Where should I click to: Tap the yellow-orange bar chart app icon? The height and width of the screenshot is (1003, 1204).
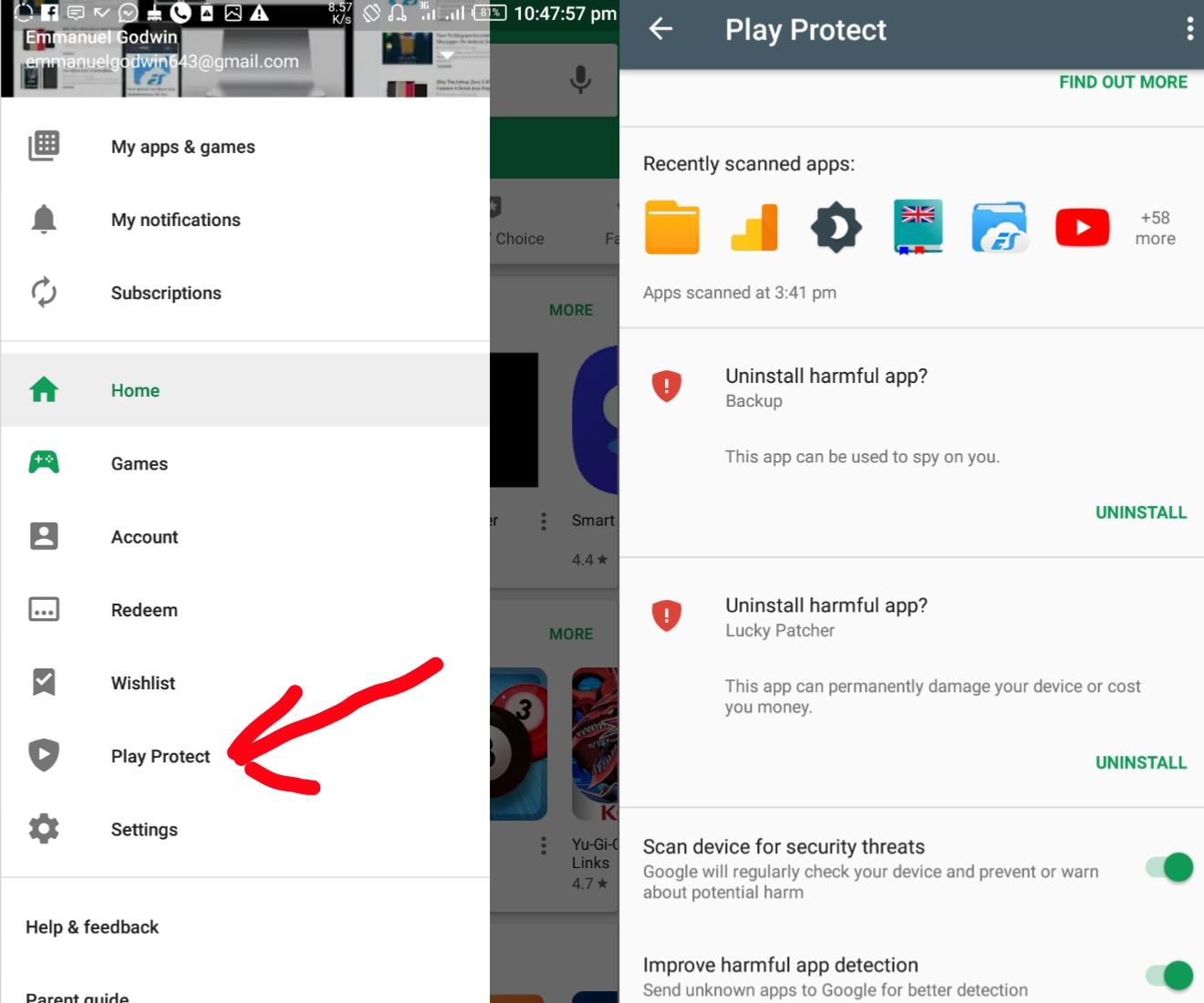pyautogui.click(x=754, y=227)
